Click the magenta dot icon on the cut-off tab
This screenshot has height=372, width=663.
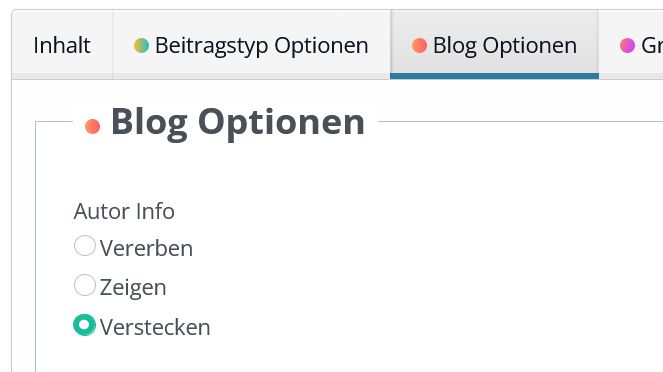pos(627,46)
